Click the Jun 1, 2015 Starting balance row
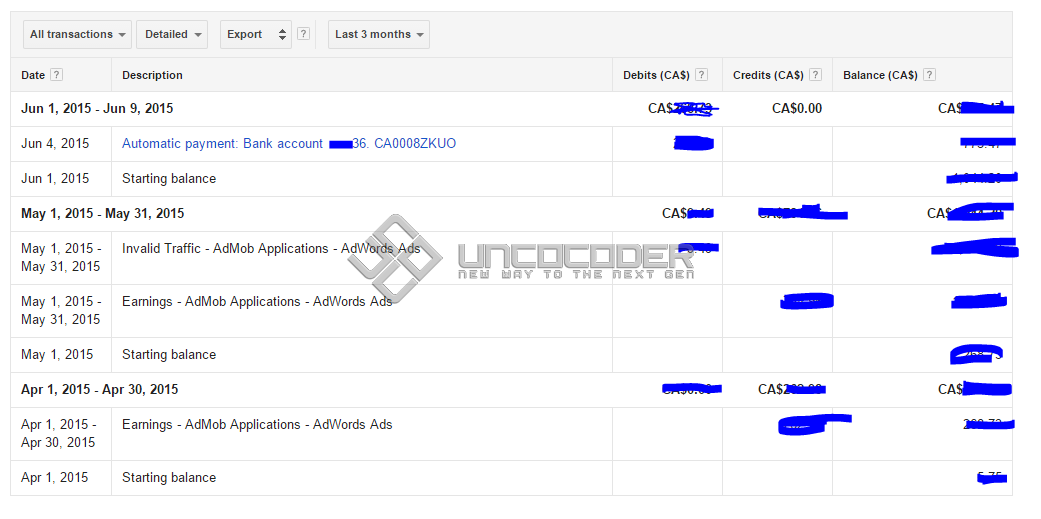The width and height of the screenshot is (1041, 519). pos(511,179)
